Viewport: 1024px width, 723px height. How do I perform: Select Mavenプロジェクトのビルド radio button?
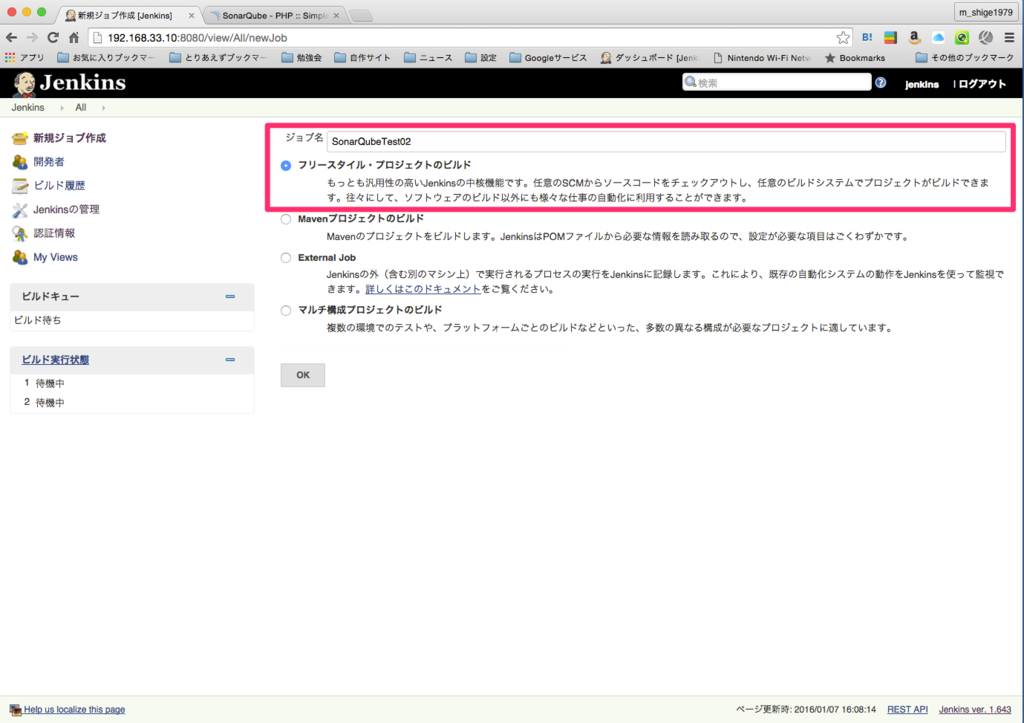[286, 219]
